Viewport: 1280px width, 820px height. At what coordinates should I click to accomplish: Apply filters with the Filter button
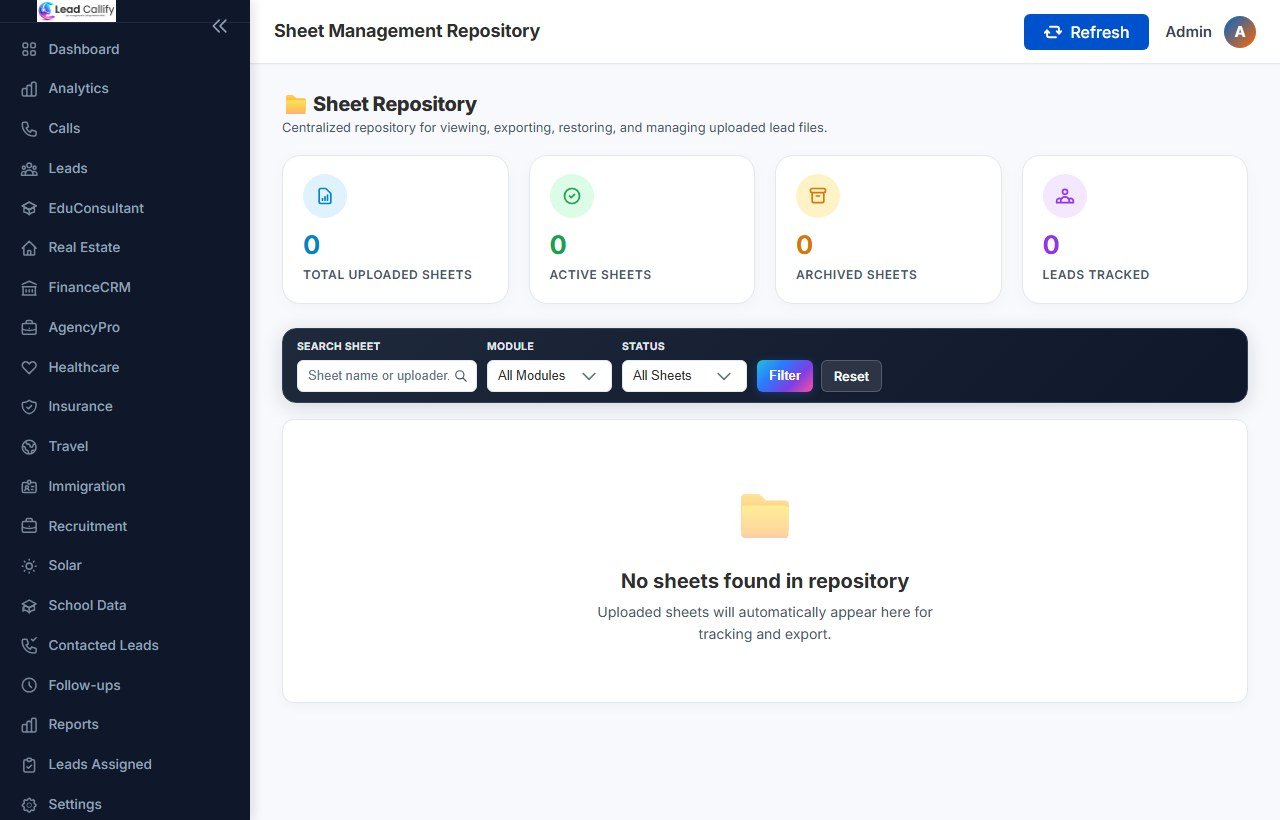(x=785, y=376)
